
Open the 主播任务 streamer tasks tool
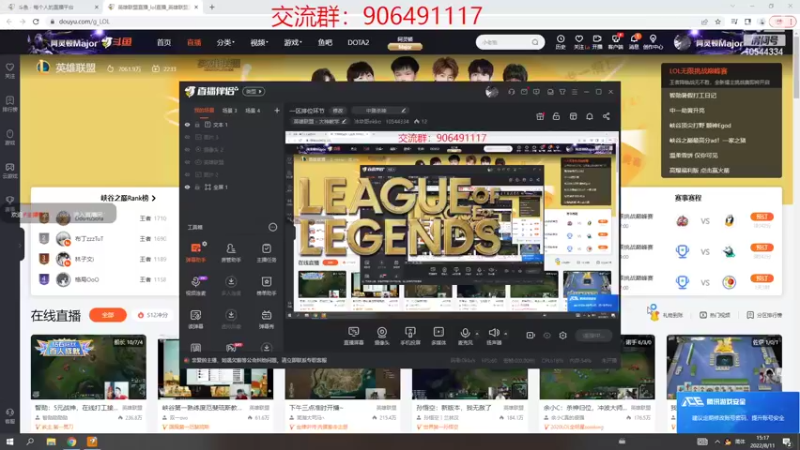pyautogui.click(x=266, y=252)
